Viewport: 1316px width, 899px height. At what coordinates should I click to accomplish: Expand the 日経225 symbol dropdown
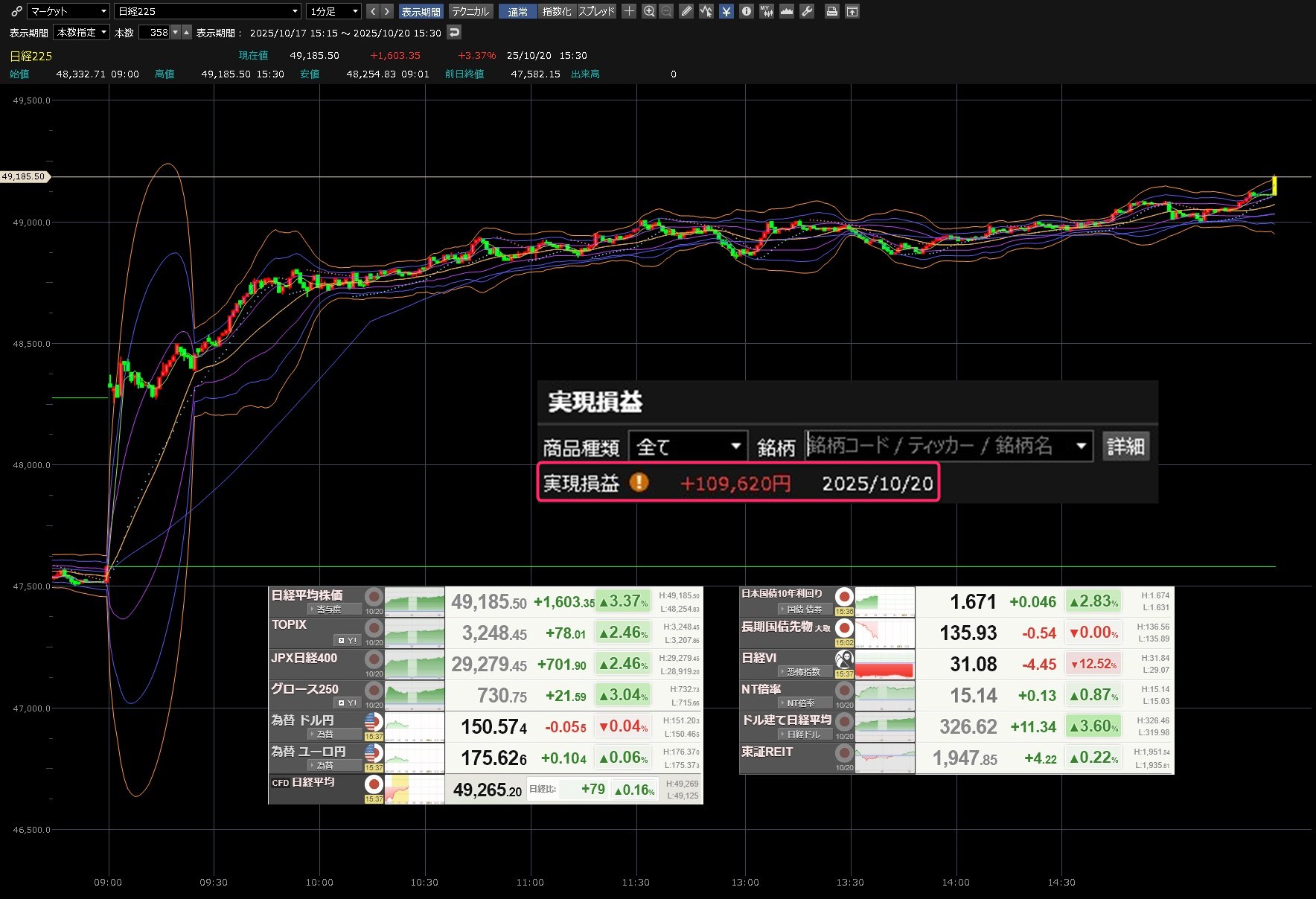point(208,11)
